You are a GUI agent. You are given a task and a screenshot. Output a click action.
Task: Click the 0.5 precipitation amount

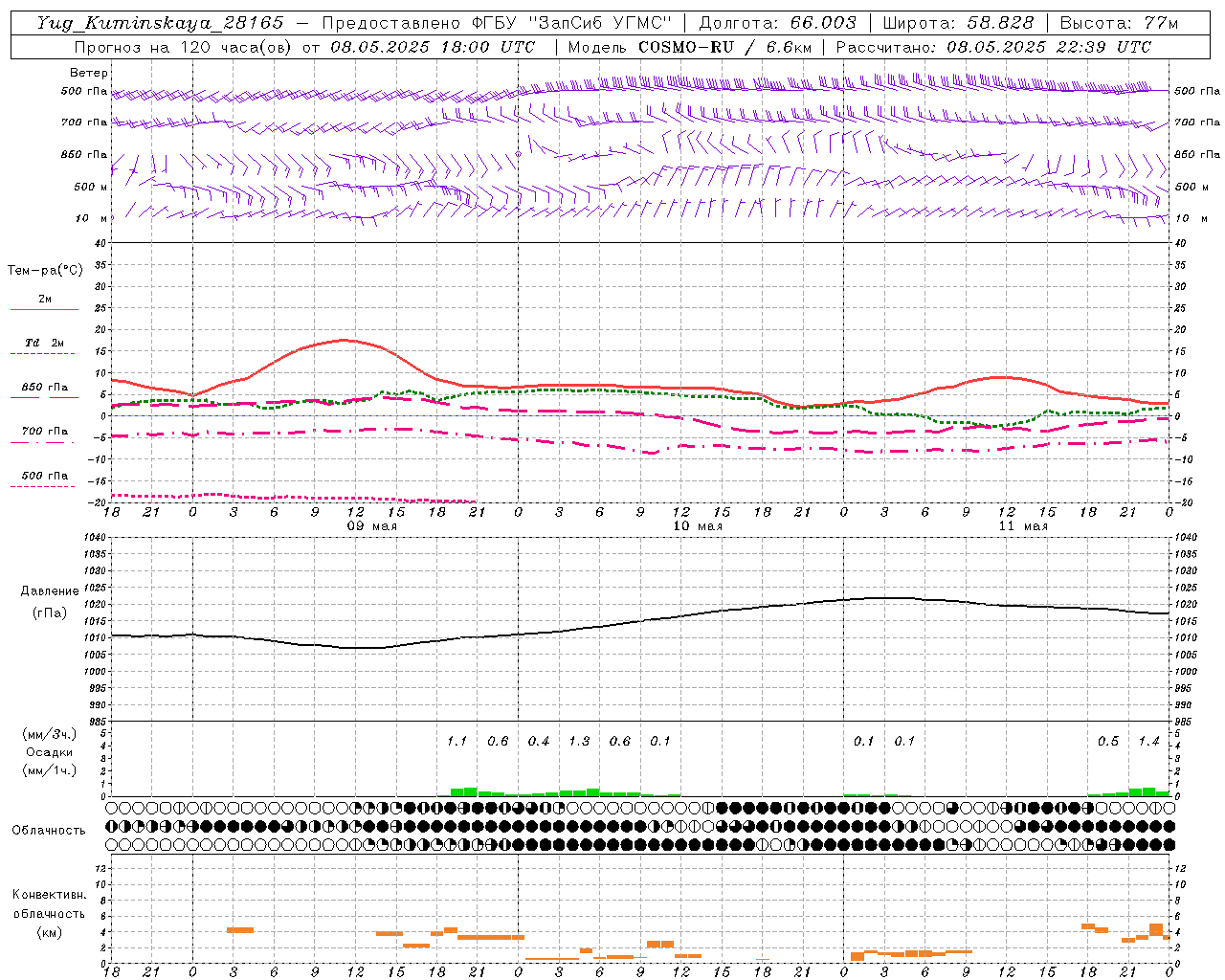point(1108,742)
